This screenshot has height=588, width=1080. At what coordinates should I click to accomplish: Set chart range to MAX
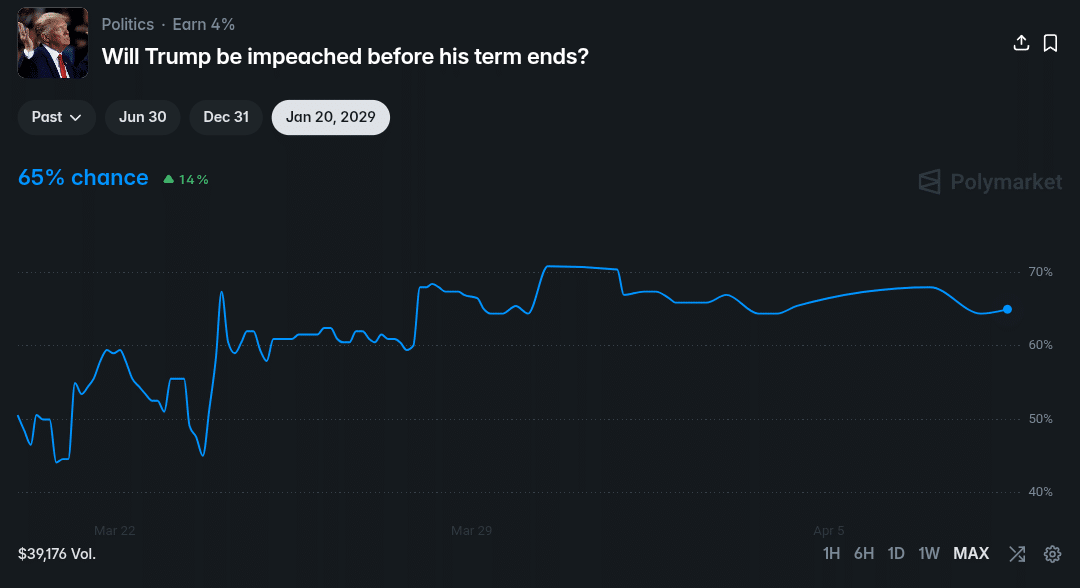pos(971,554)
